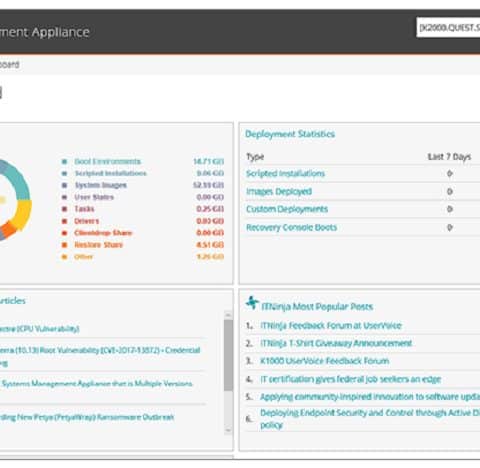
Task: Select User States in the legend
Action: (x=94, y=197)
